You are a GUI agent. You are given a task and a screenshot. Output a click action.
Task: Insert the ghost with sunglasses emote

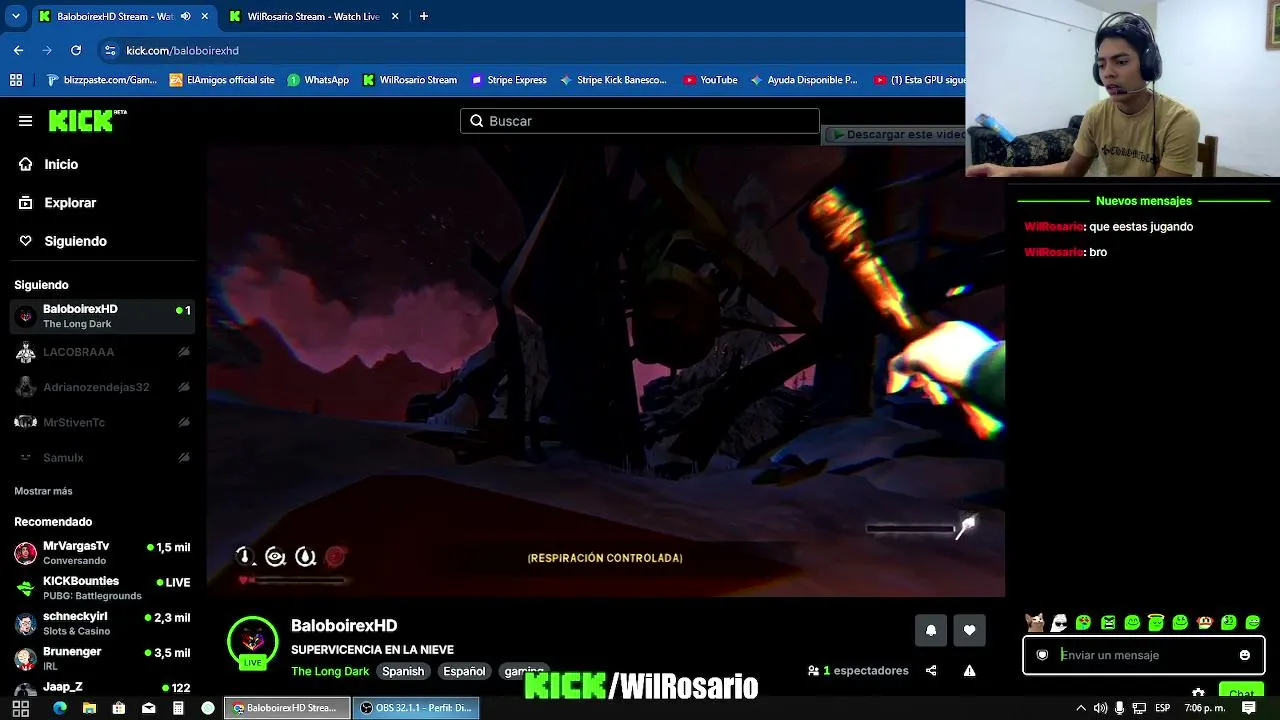(x=1059, y=622)
